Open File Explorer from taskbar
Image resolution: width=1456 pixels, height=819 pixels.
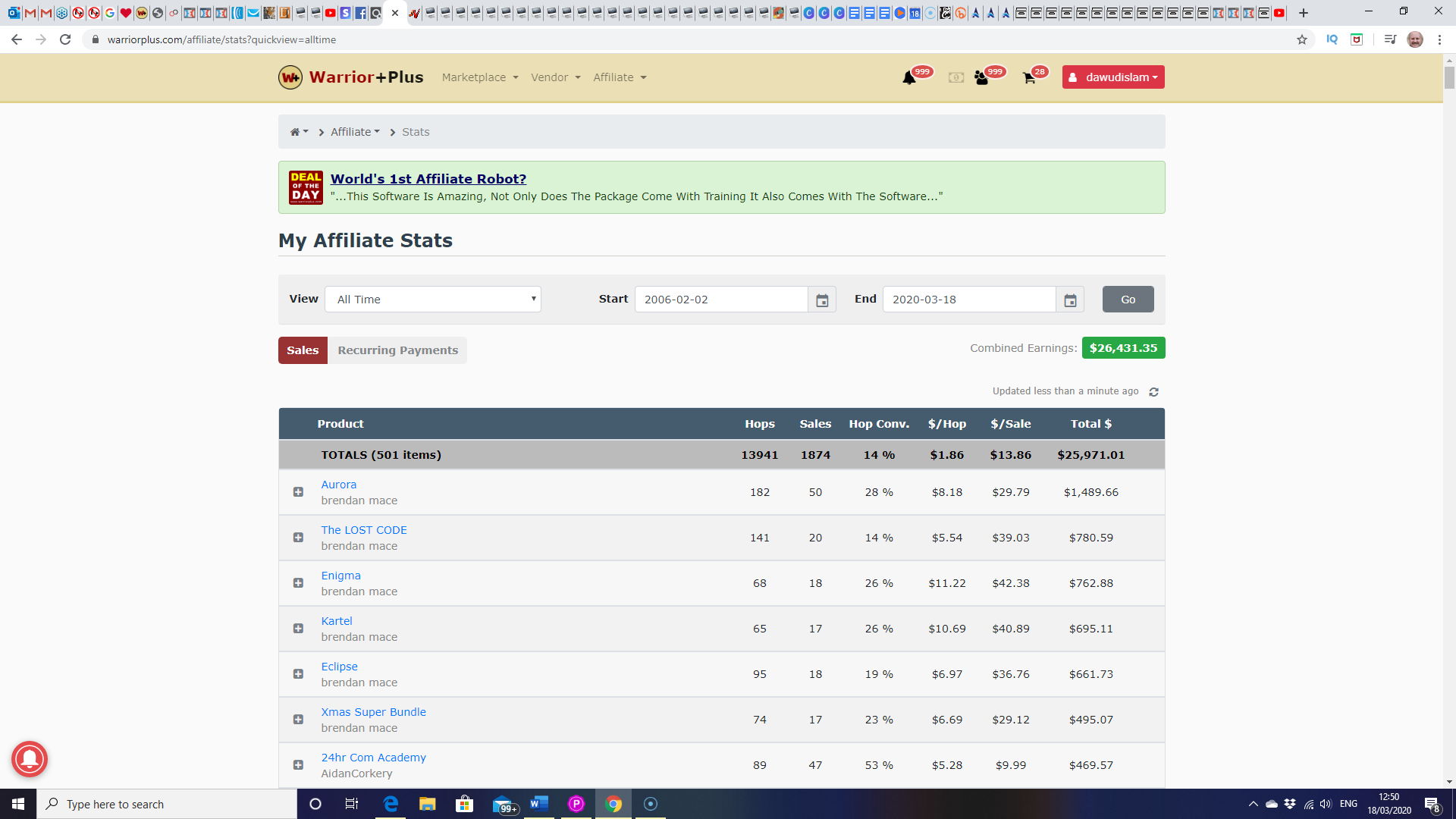427,804
